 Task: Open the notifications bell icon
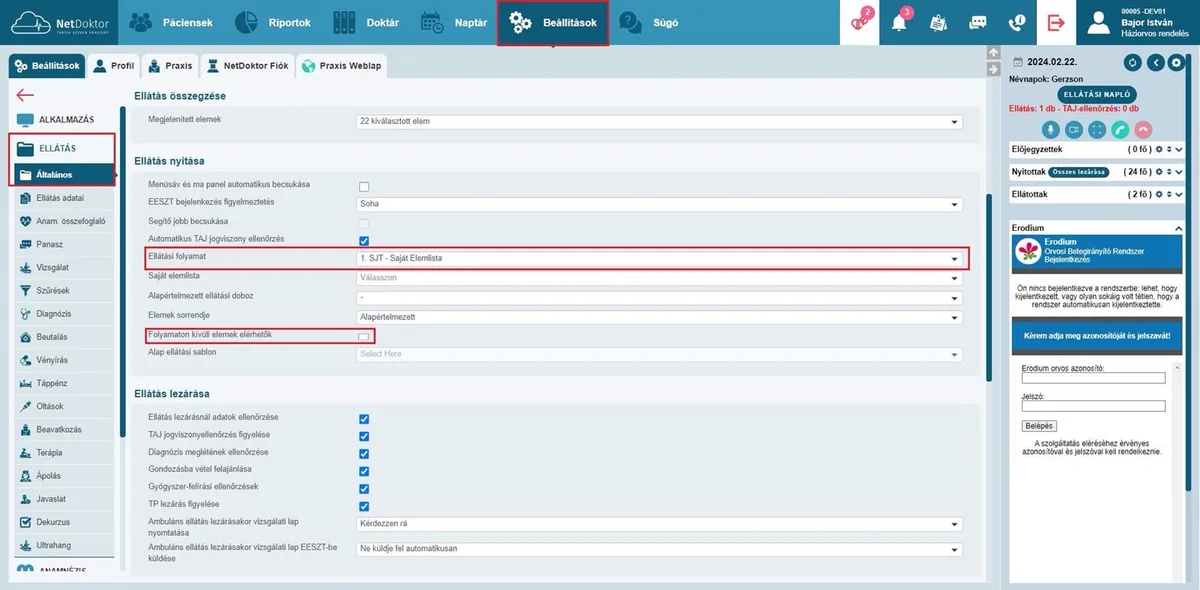pos(900,21)
